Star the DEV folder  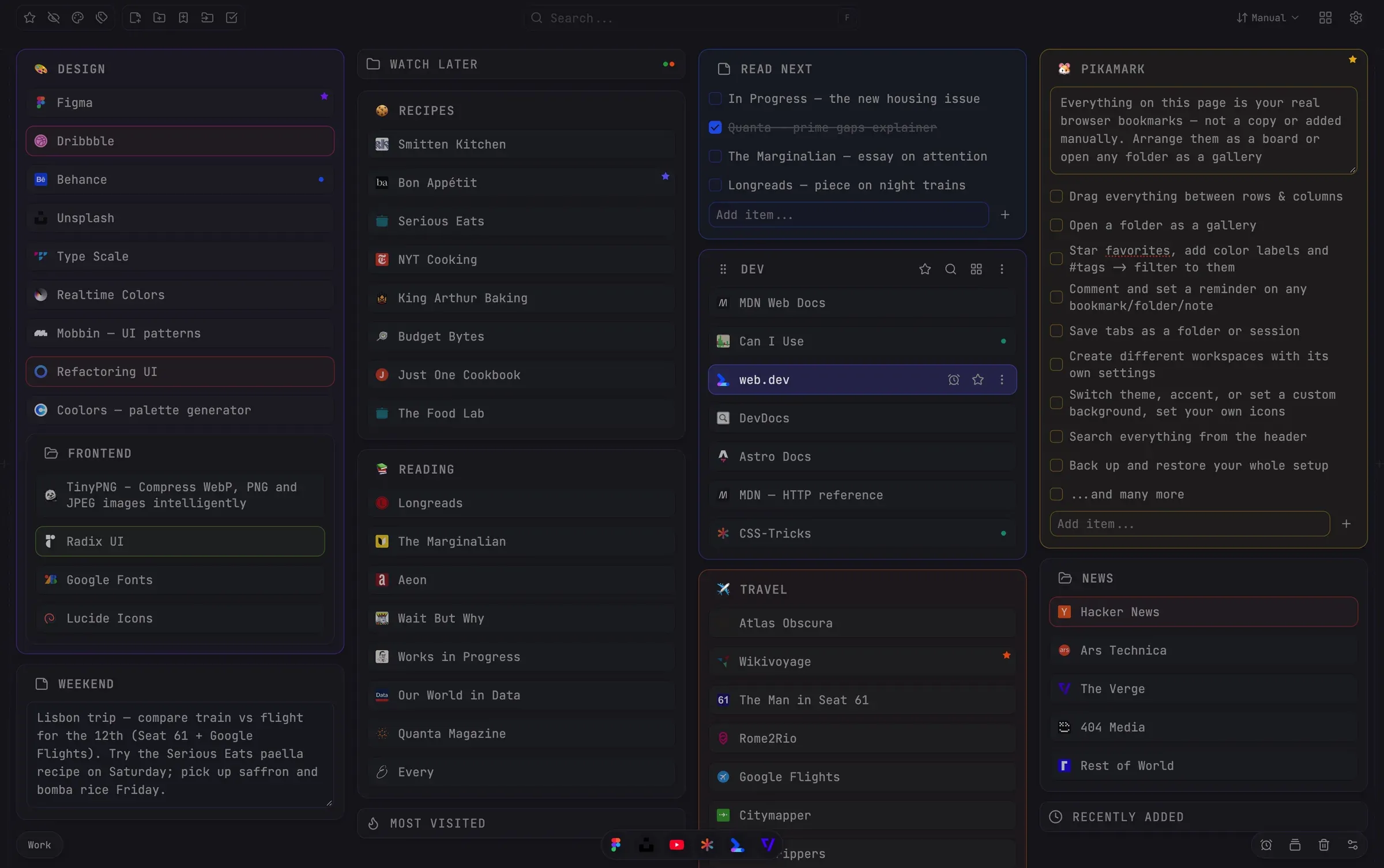tap(925, 269)
